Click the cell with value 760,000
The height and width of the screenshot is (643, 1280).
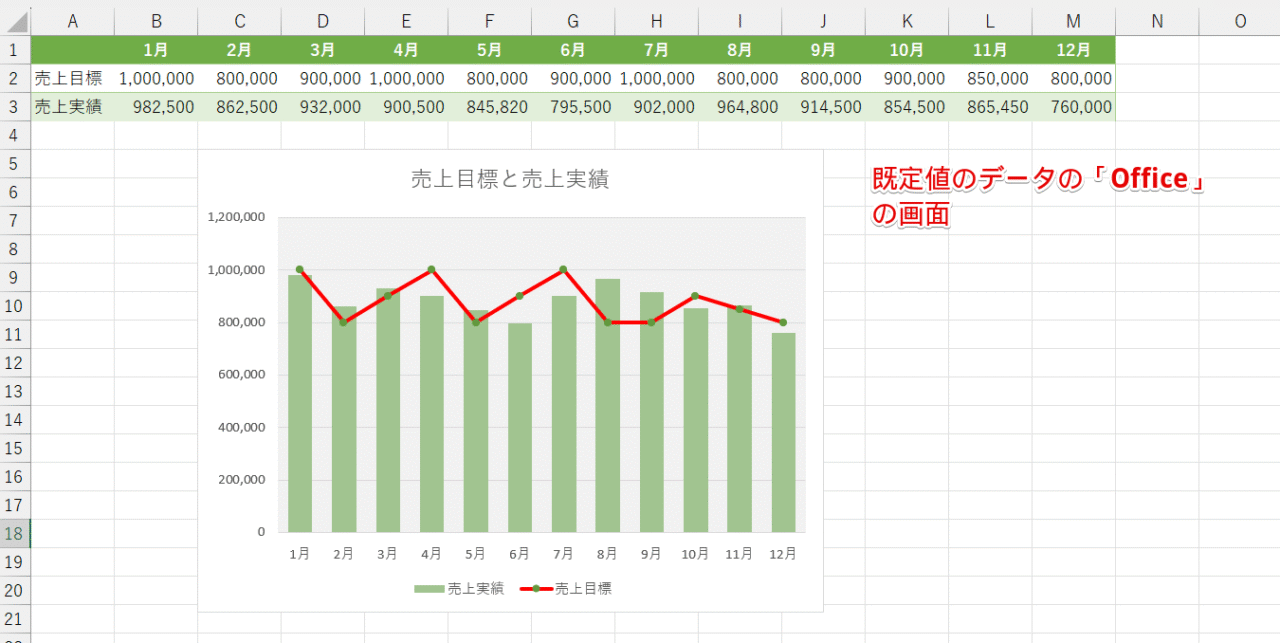tap(1073, 107)
